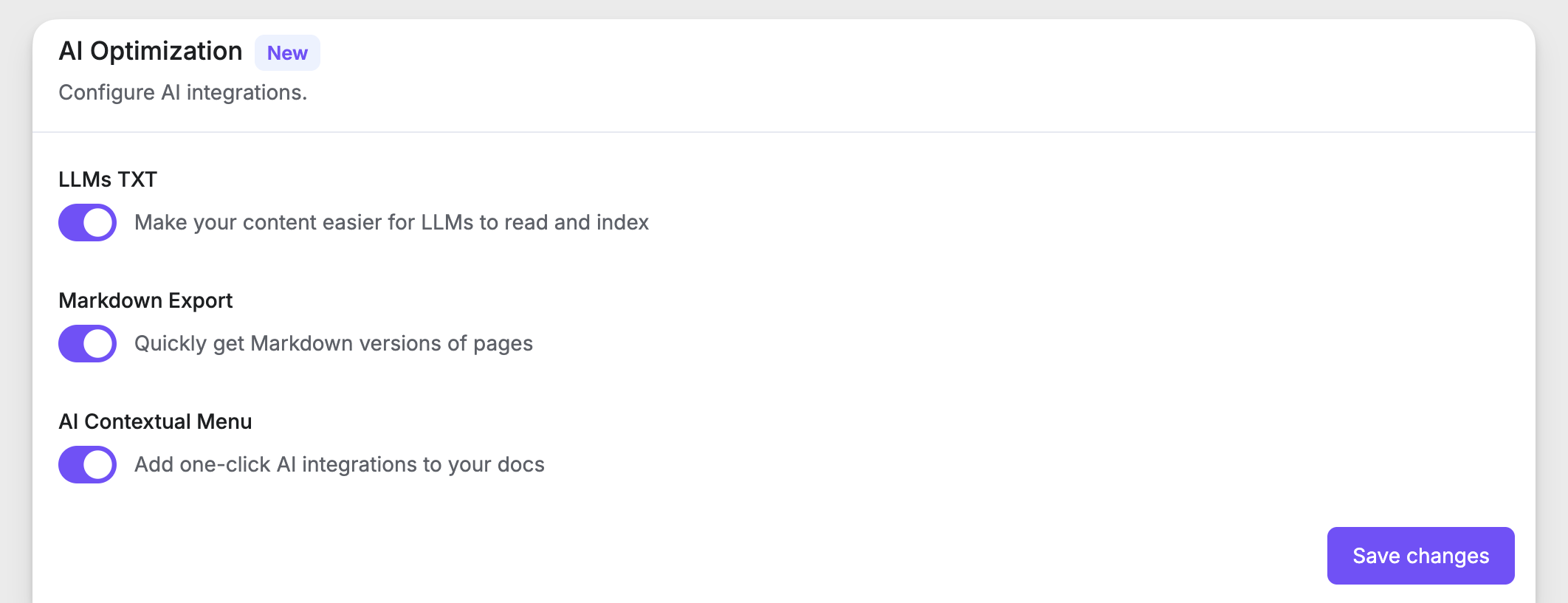Click the AI Contextual Menu section label
1568x603 pixels.
pyautogui.click(x=155, y=421)
